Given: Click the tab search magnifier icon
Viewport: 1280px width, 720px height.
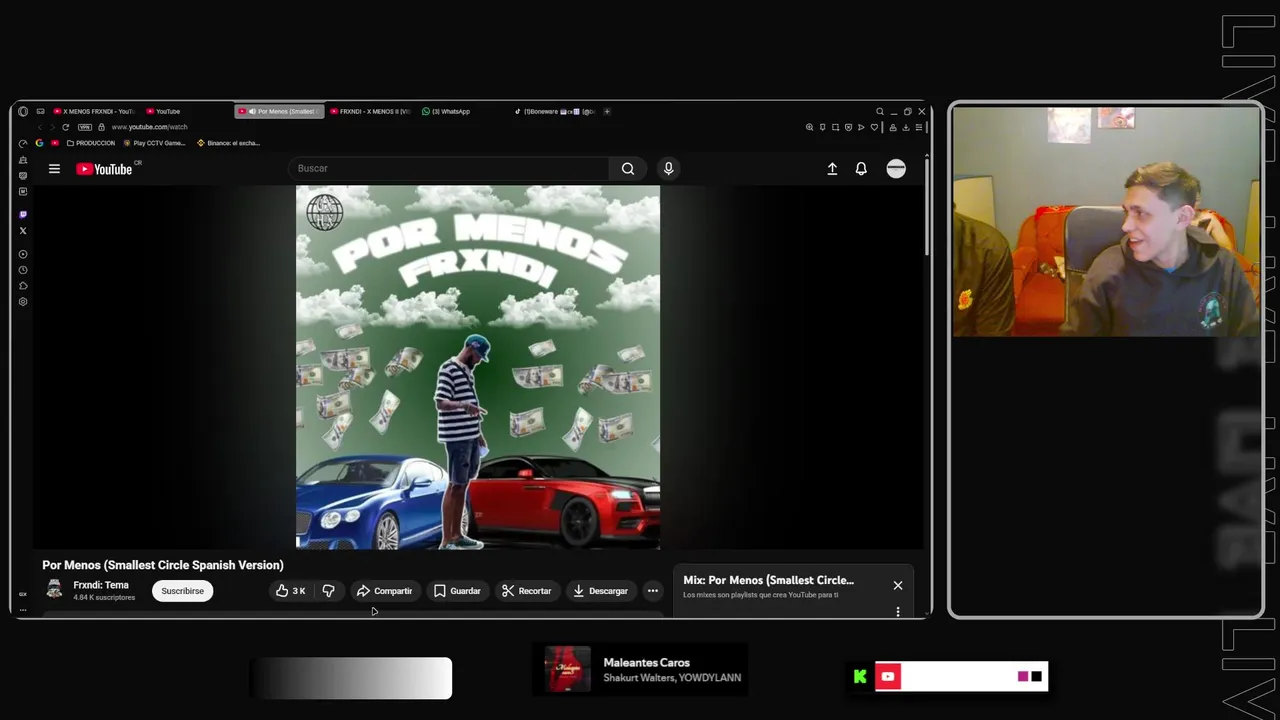Looking at the screenshot, I should click(x=880, y=111).
